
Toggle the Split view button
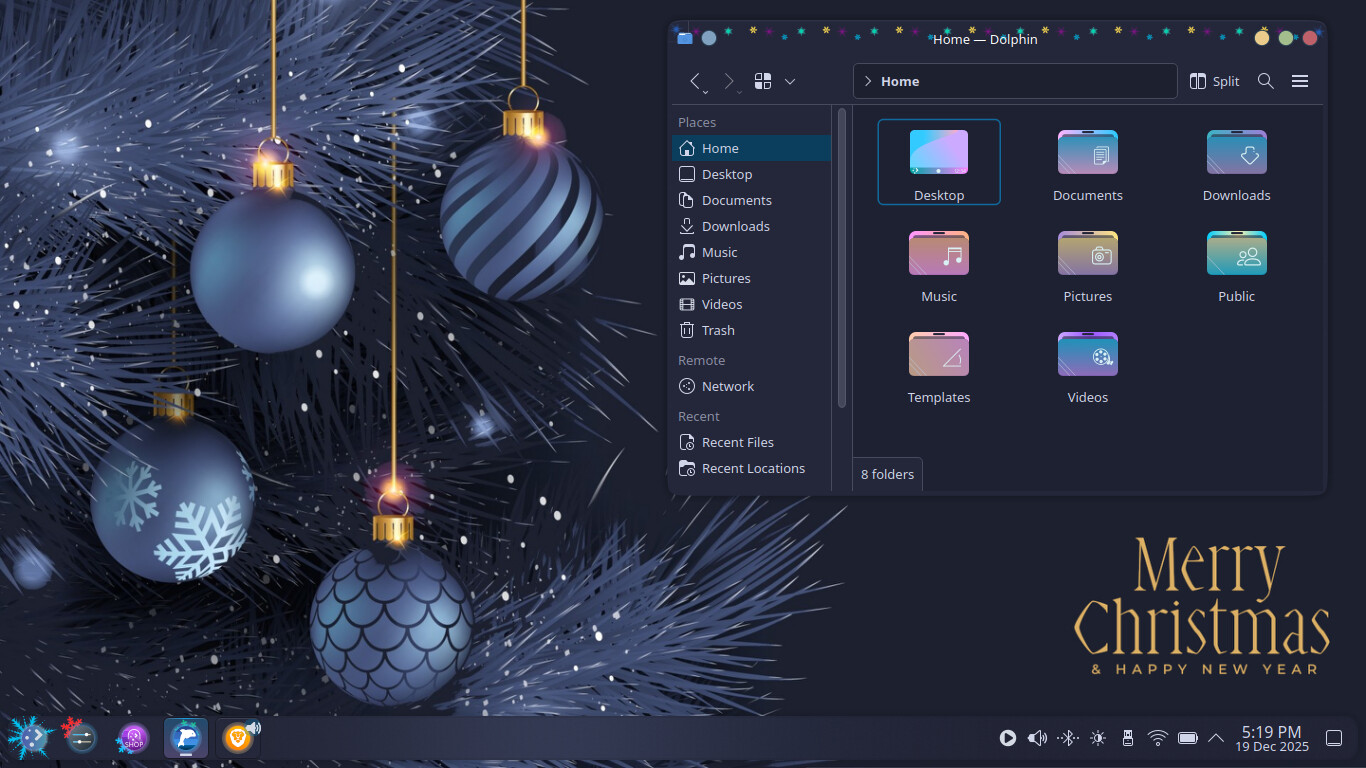(x=1214, y=81)
